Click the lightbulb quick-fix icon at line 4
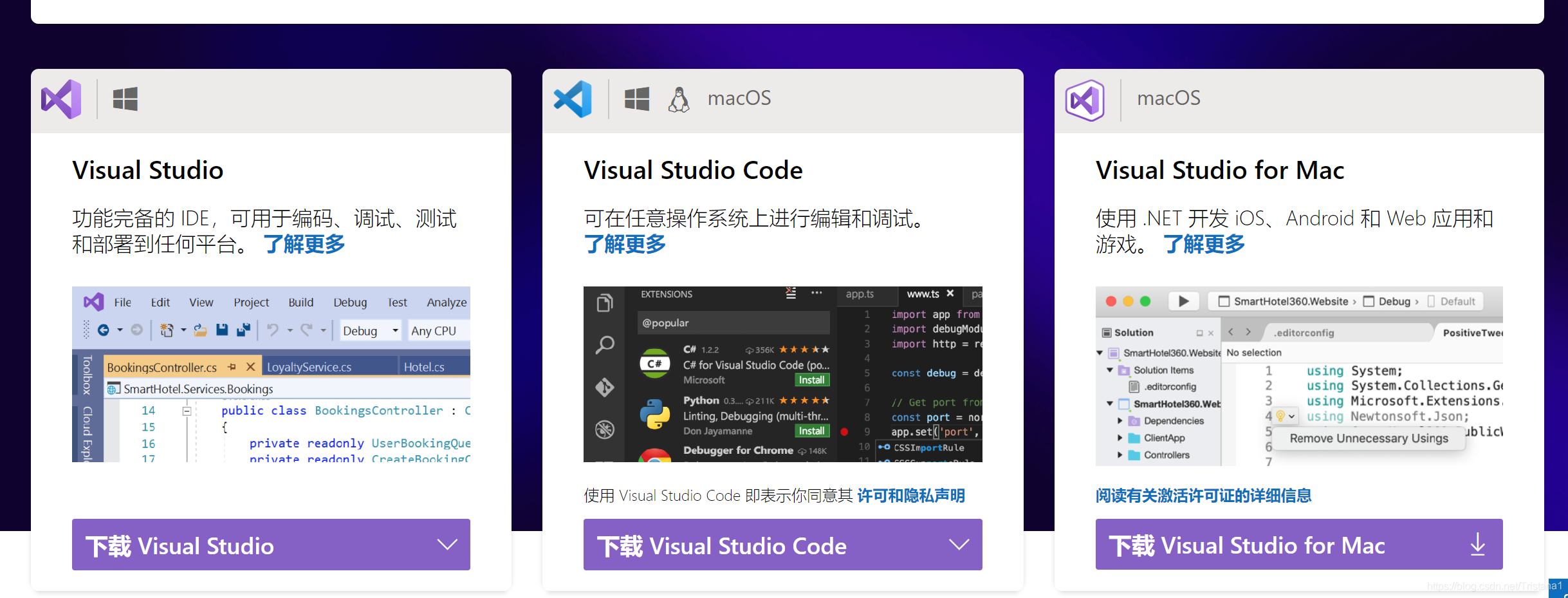The width and height of the screenshot is (1568, 598). point(1280,416)
